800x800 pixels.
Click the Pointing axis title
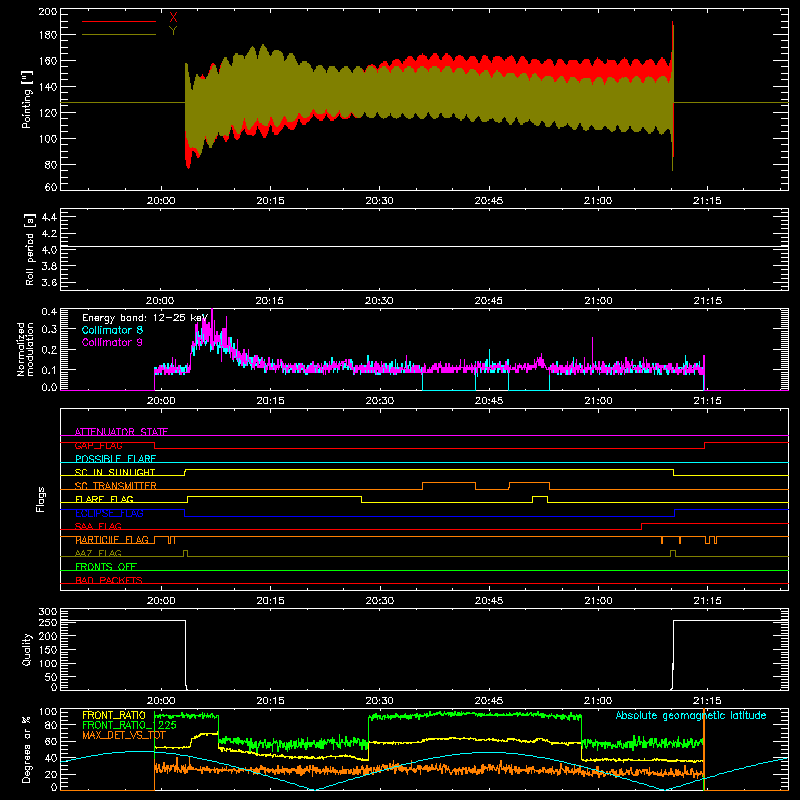coord(27,99)
